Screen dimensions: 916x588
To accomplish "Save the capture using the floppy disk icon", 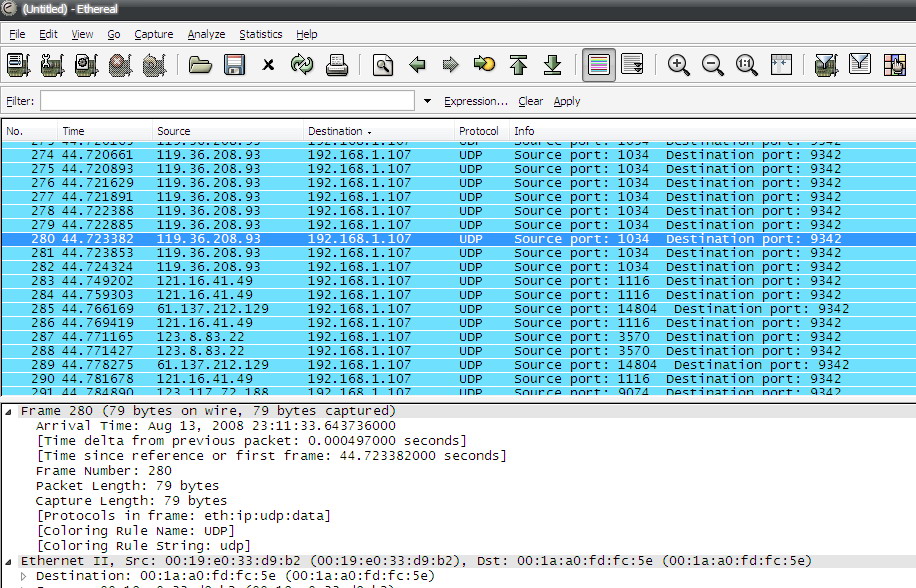I will (234, 65).
